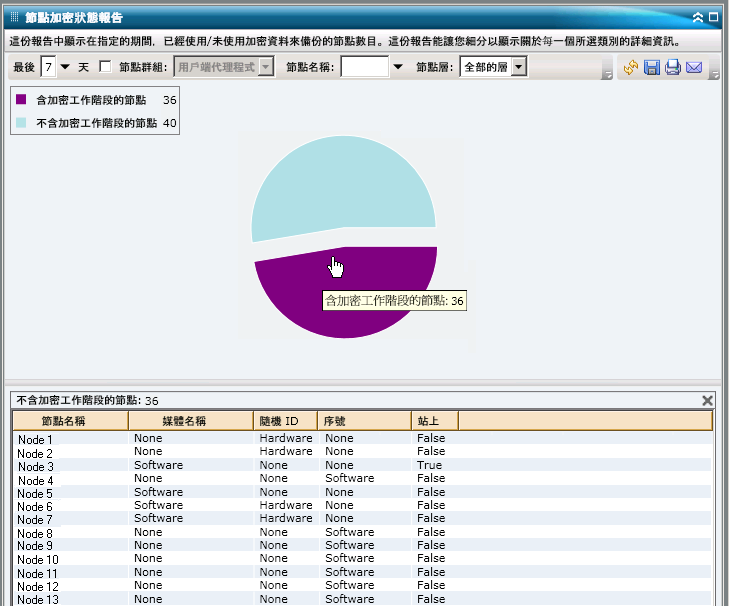Click the email report envelope icon
This screenshot has height=606, width=729.
click(x=694, y=68)
